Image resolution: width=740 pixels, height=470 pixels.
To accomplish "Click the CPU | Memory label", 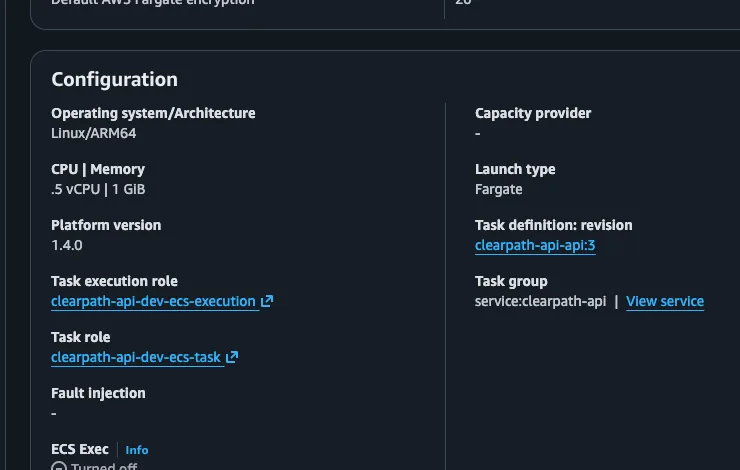I will (x=98, y=169).
